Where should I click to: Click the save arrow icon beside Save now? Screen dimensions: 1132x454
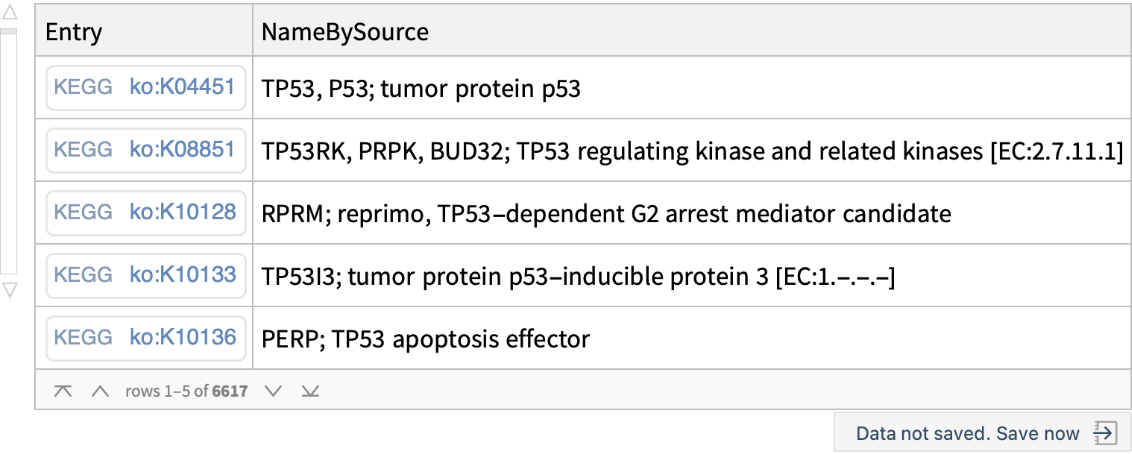1105,433
